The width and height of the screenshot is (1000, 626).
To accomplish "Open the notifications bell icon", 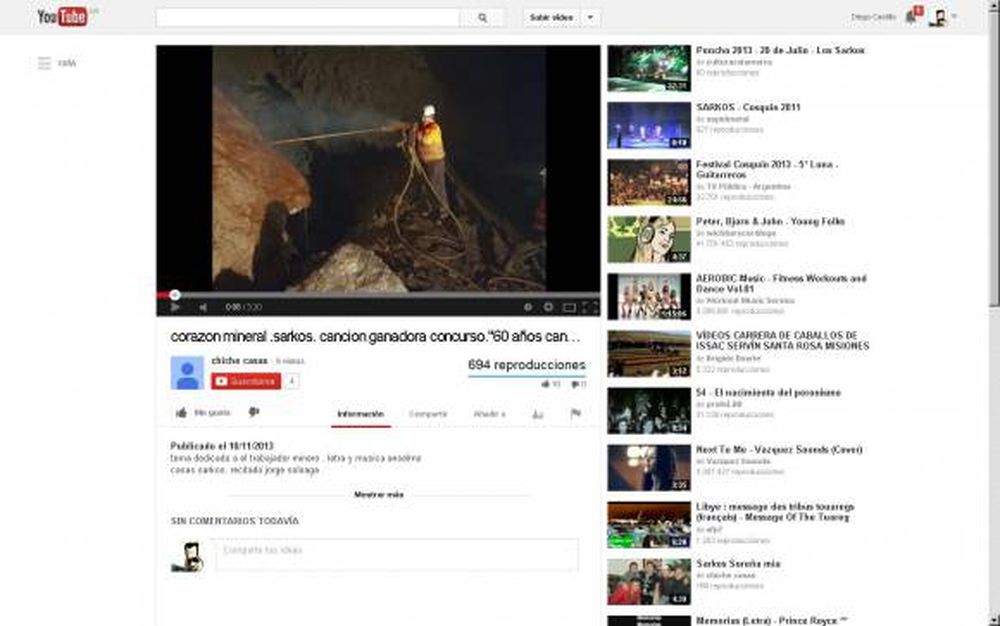I will [911, 17].
